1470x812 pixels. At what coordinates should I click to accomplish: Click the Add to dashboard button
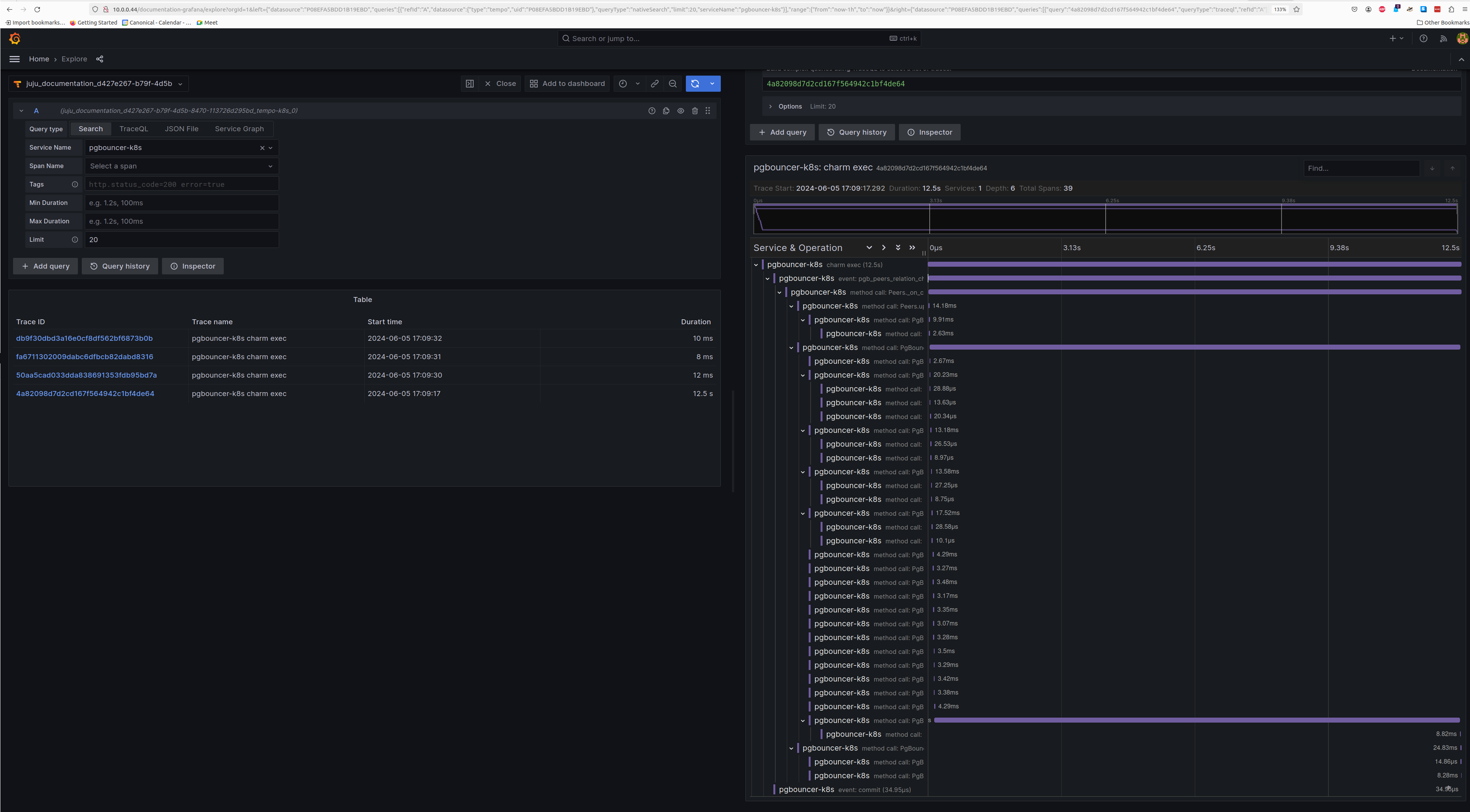click(567, 84)
